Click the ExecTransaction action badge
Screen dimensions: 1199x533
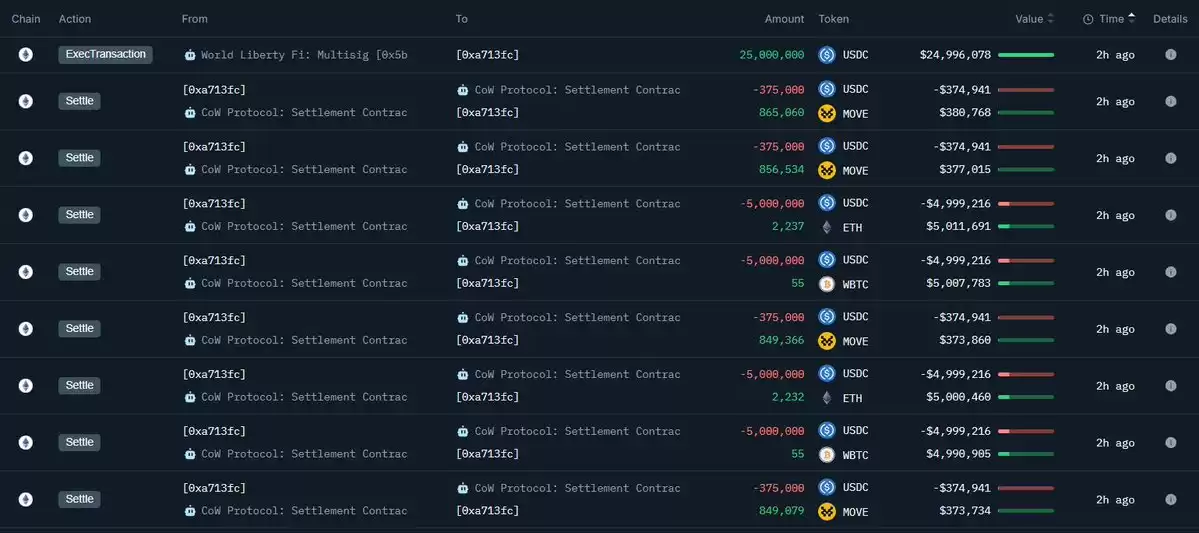click(106, 54)
